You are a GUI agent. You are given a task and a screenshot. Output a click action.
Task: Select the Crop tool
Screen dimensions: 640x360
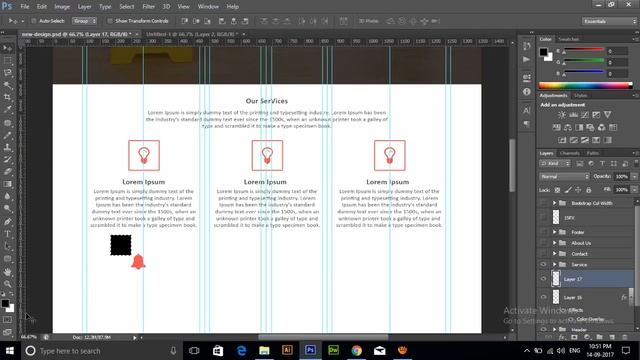tap(7, 97)
